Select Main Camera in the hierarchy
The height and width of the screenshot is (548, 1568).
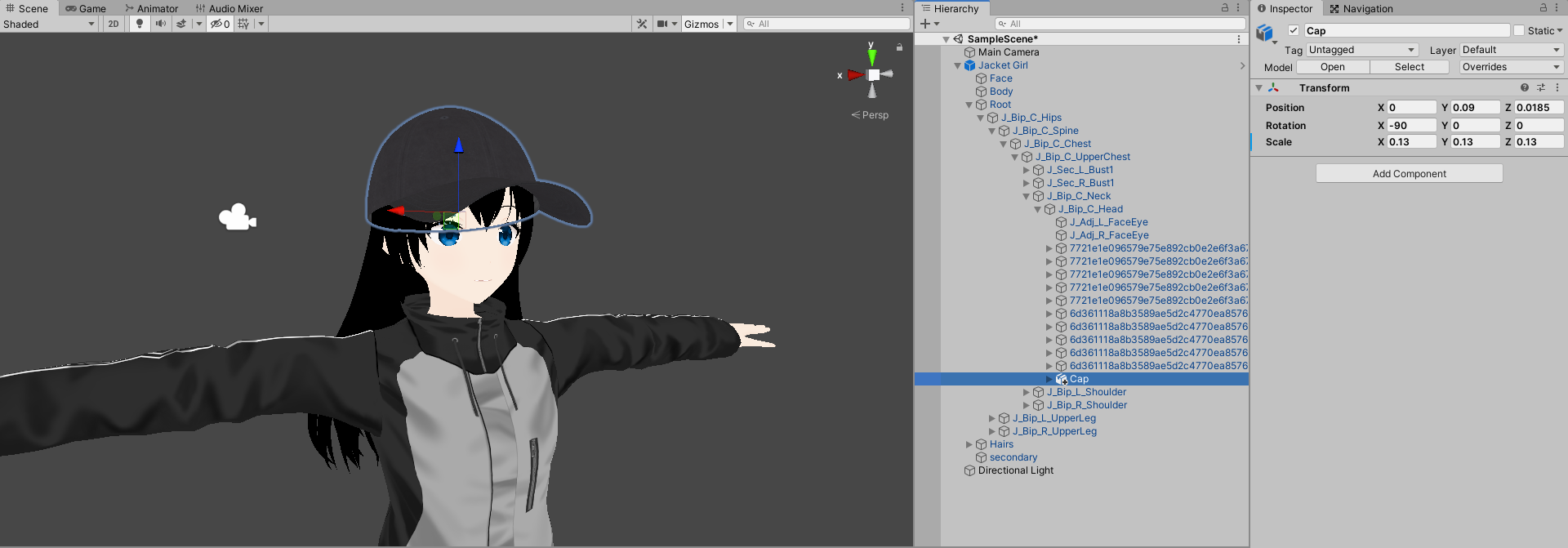pyautogui.click(x=1009, y=52)
